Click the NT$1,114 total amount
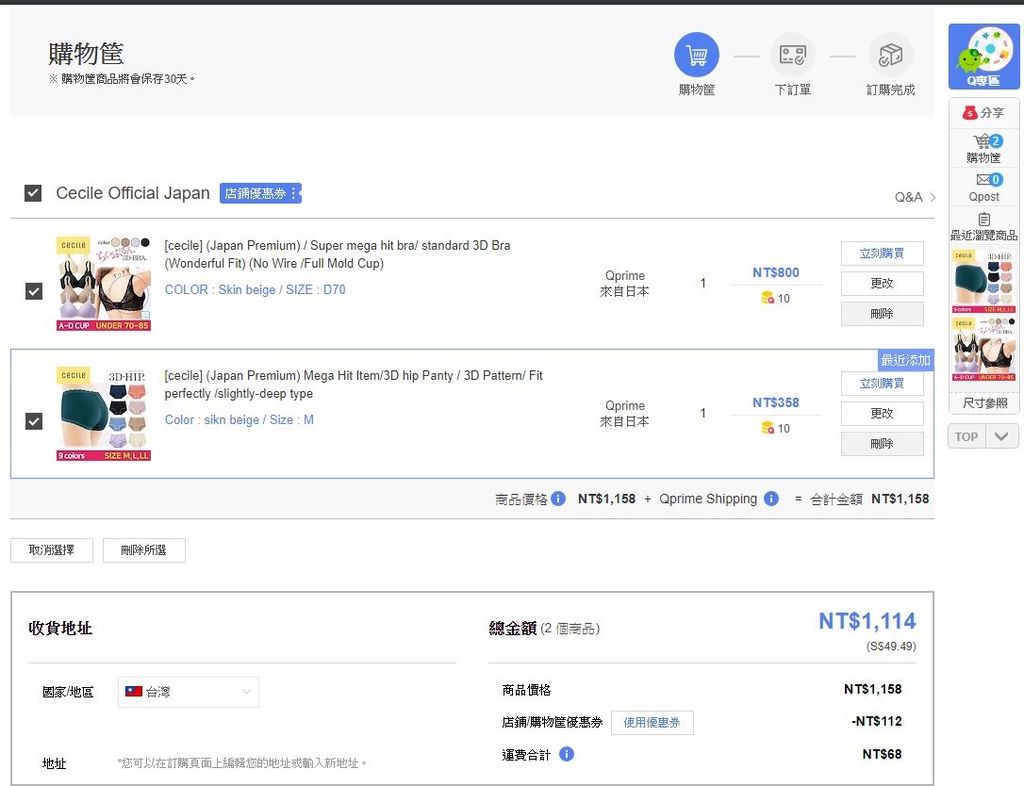 click(867, 621)
